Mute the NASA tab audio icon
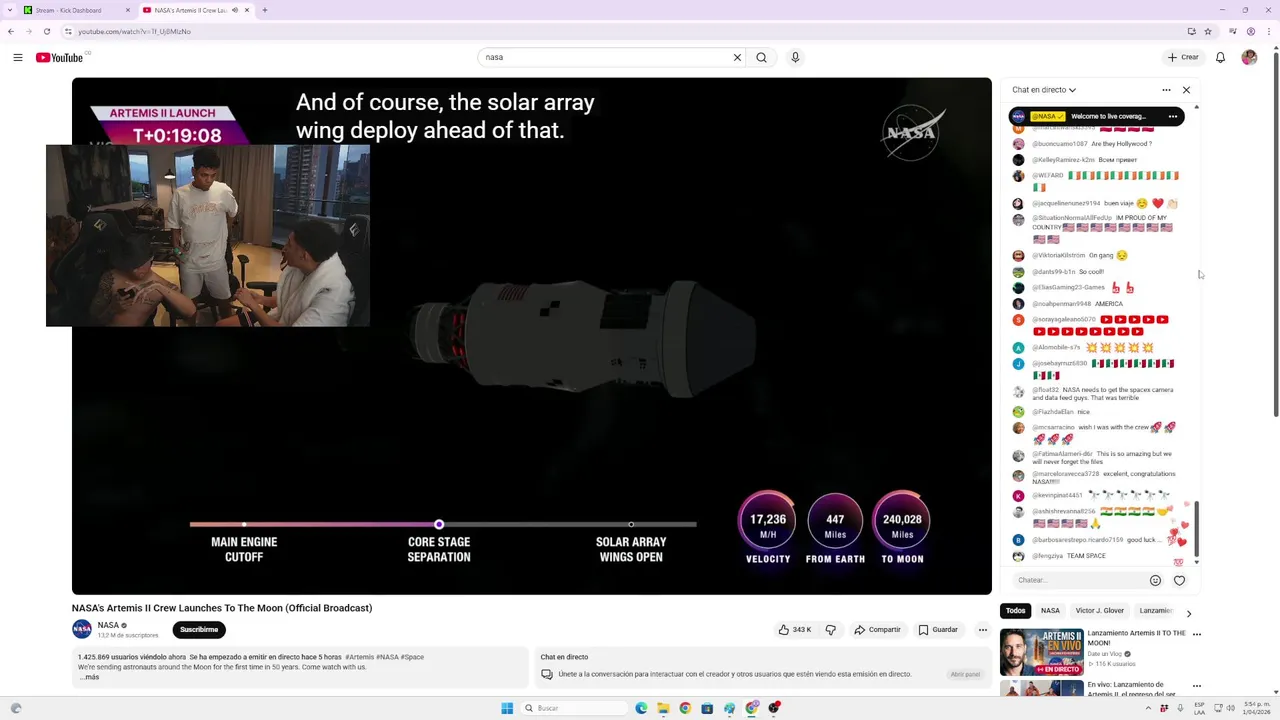 coord(236,10)
